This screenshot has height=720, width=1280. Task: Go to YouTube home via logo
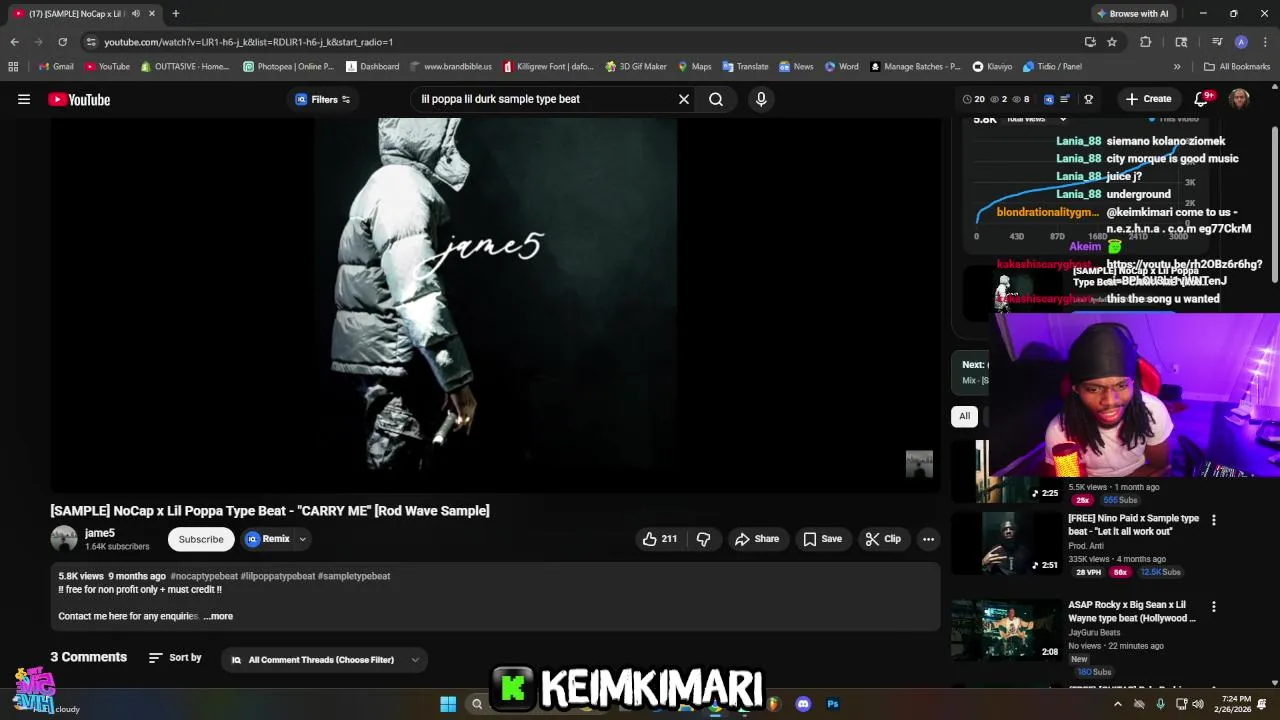[79, 99]
